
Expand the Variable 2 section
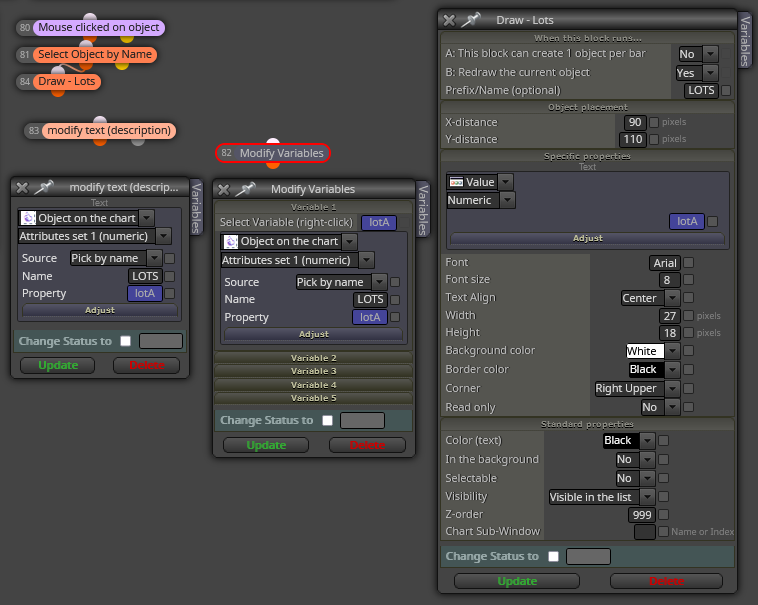point(313,358)
